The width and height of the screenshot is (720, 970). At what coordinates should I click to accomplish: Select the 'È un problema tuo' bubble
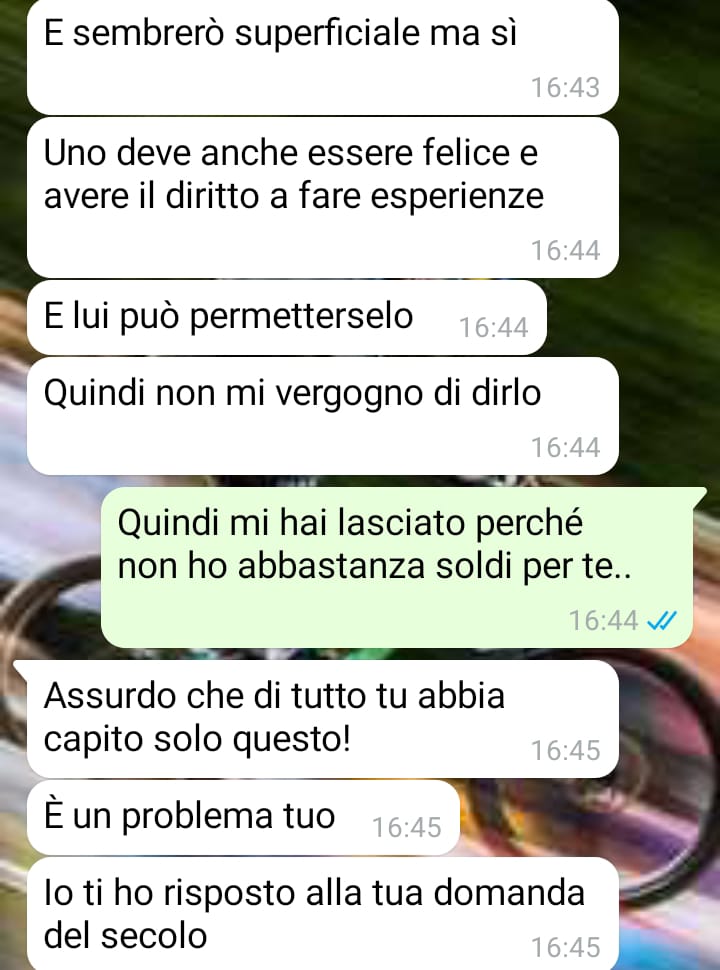(x=244, y=818)
